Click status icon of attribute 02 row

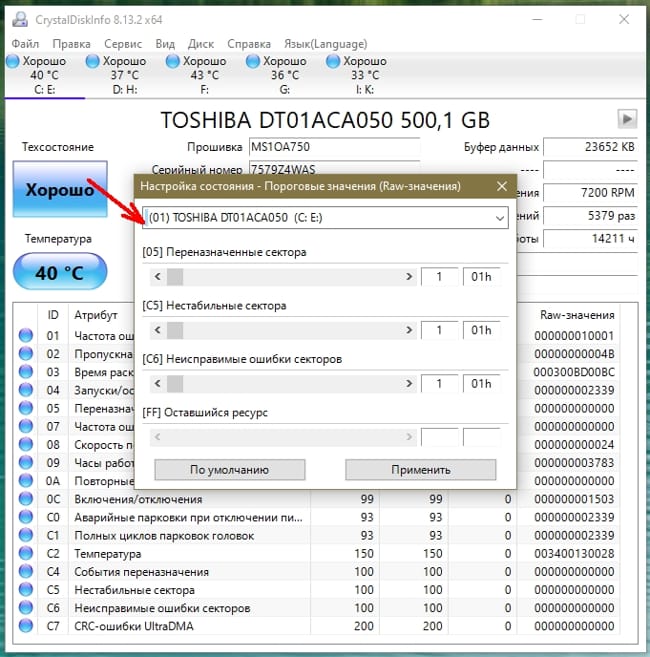[26, 354]
